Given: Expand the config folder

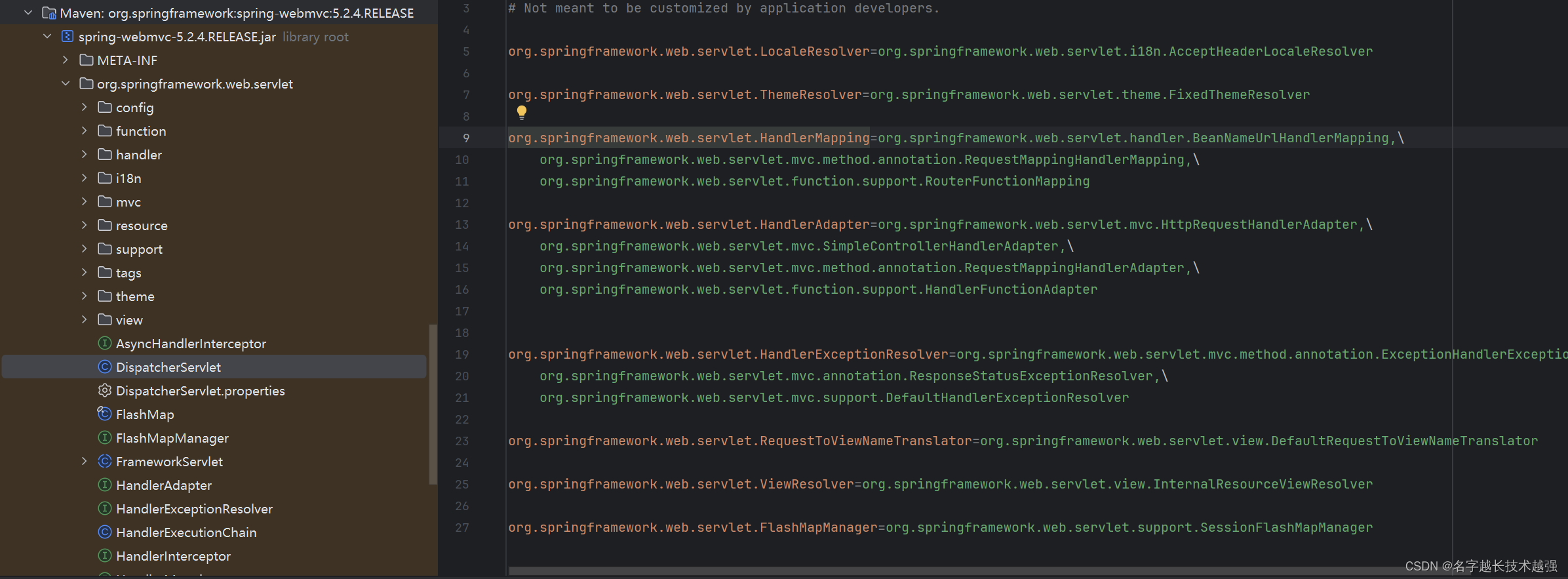Looking at the screenshot, I should 85,108.
